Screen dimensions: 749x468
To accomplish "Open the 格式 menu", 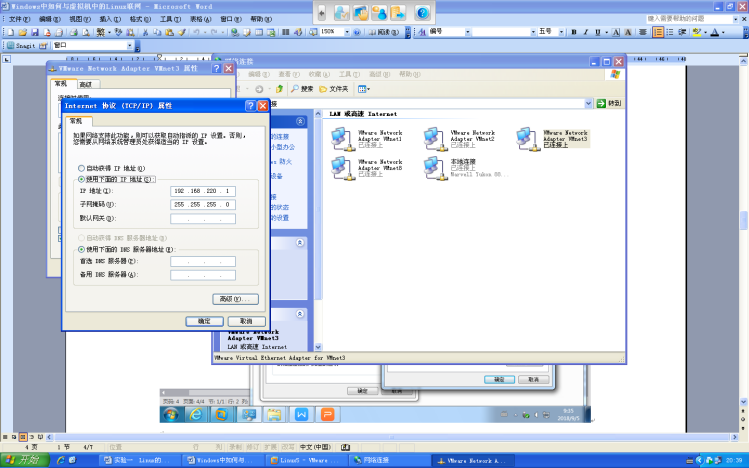I will (140, 19).
